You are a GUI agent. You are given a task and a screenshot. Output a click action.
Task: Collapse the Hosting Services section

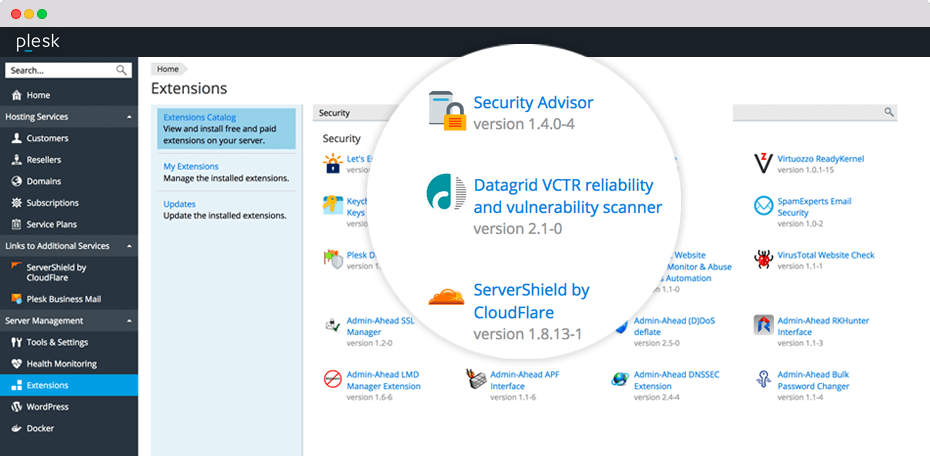click(x=129, y=117)
